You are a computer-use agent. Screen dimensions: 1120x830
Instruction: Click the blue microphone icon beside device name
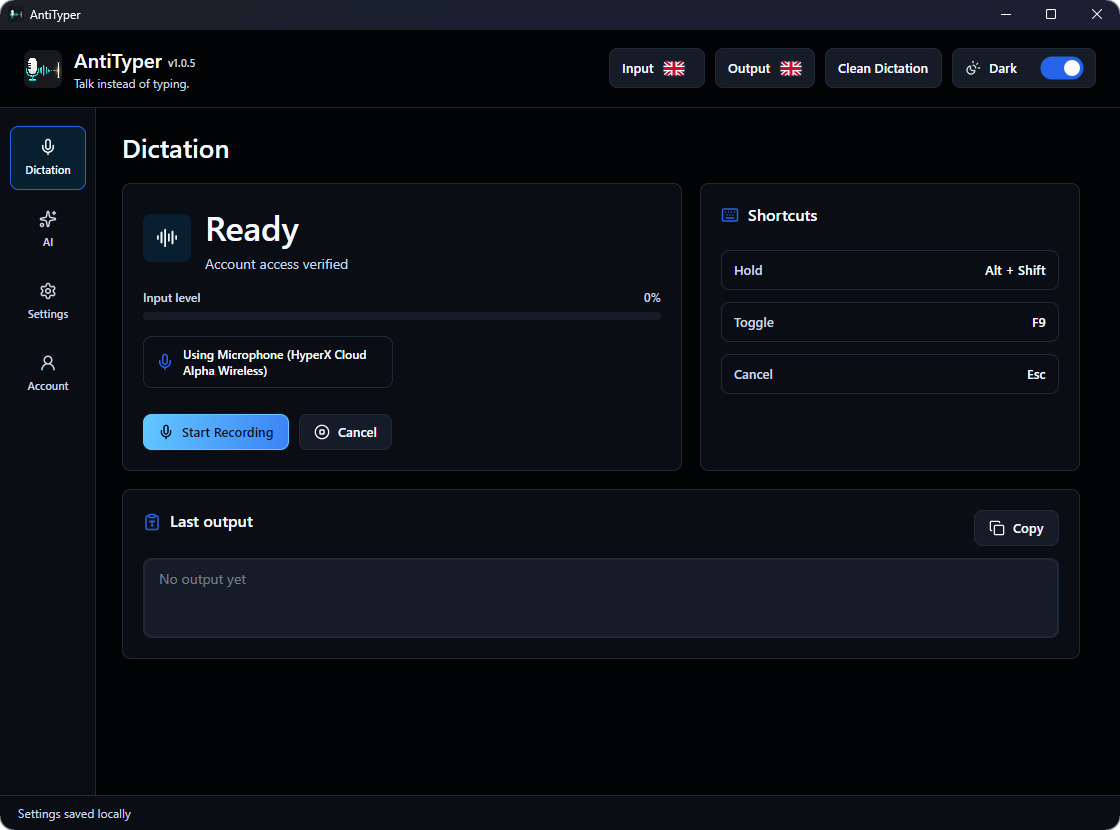click(x=165, y=362)
